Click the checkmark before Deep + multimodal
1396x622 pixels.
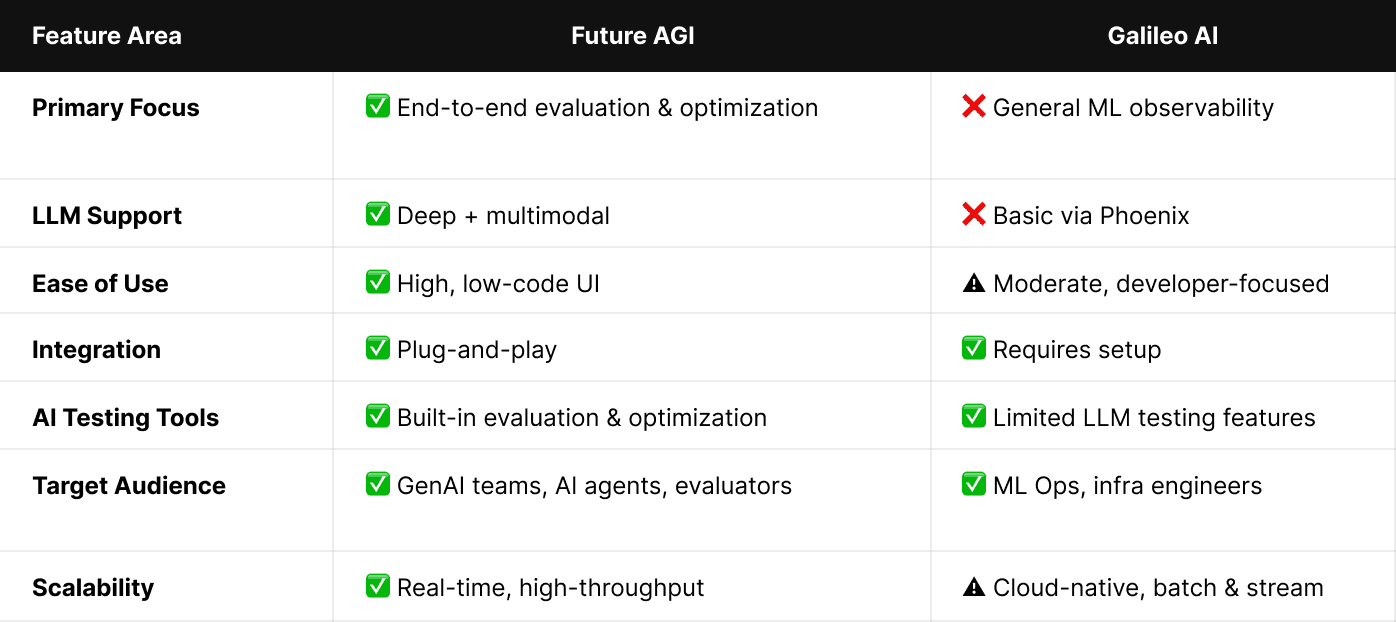tap(378, 214)
